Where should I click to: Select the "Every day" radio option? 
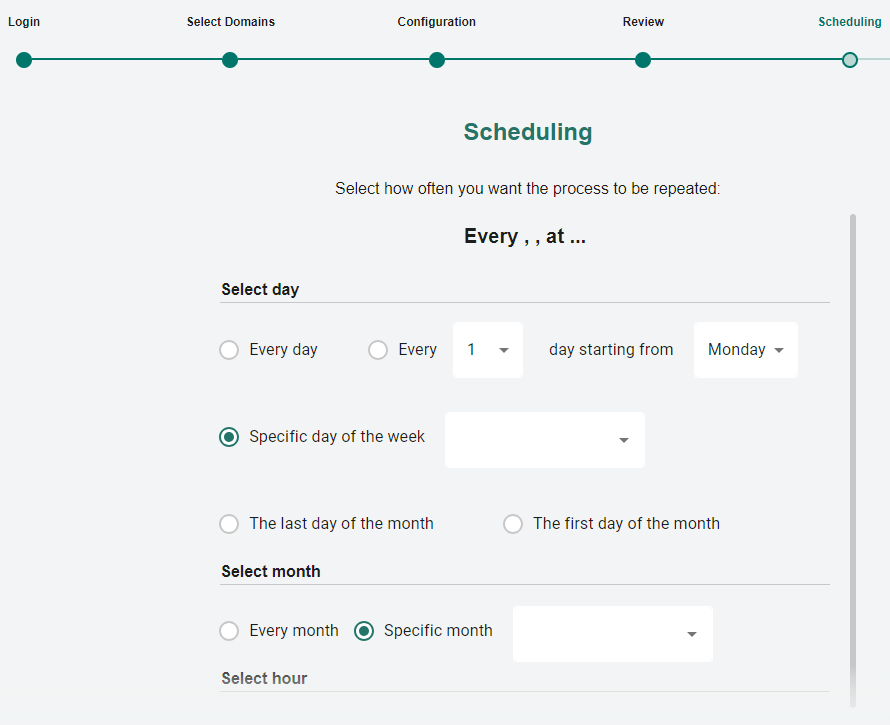click(228, 350)
